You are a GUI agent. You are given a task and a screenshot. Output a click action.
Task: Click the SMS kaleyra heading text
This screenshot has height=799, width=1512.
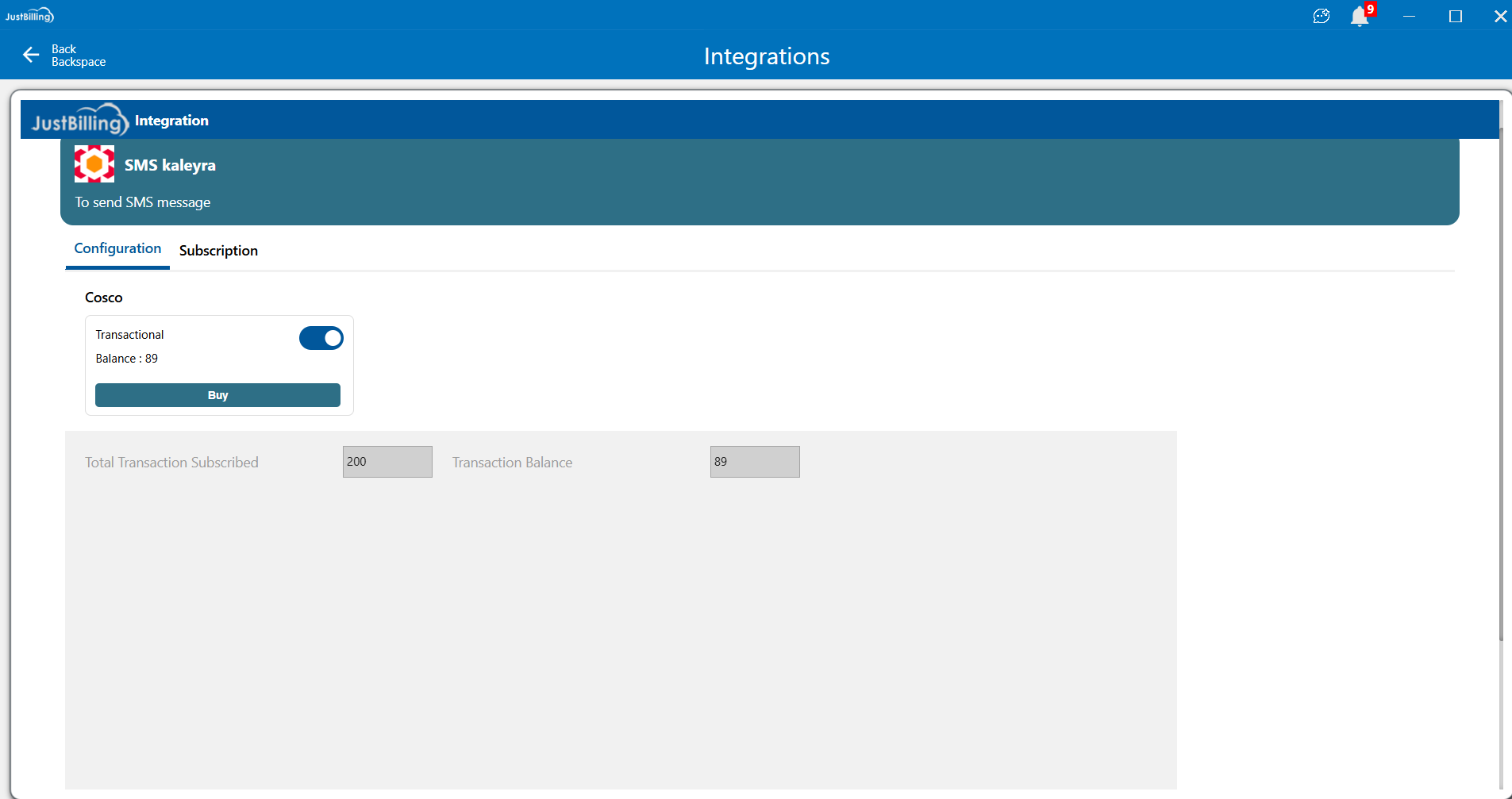pyautogui.click(x=170, y=165)
